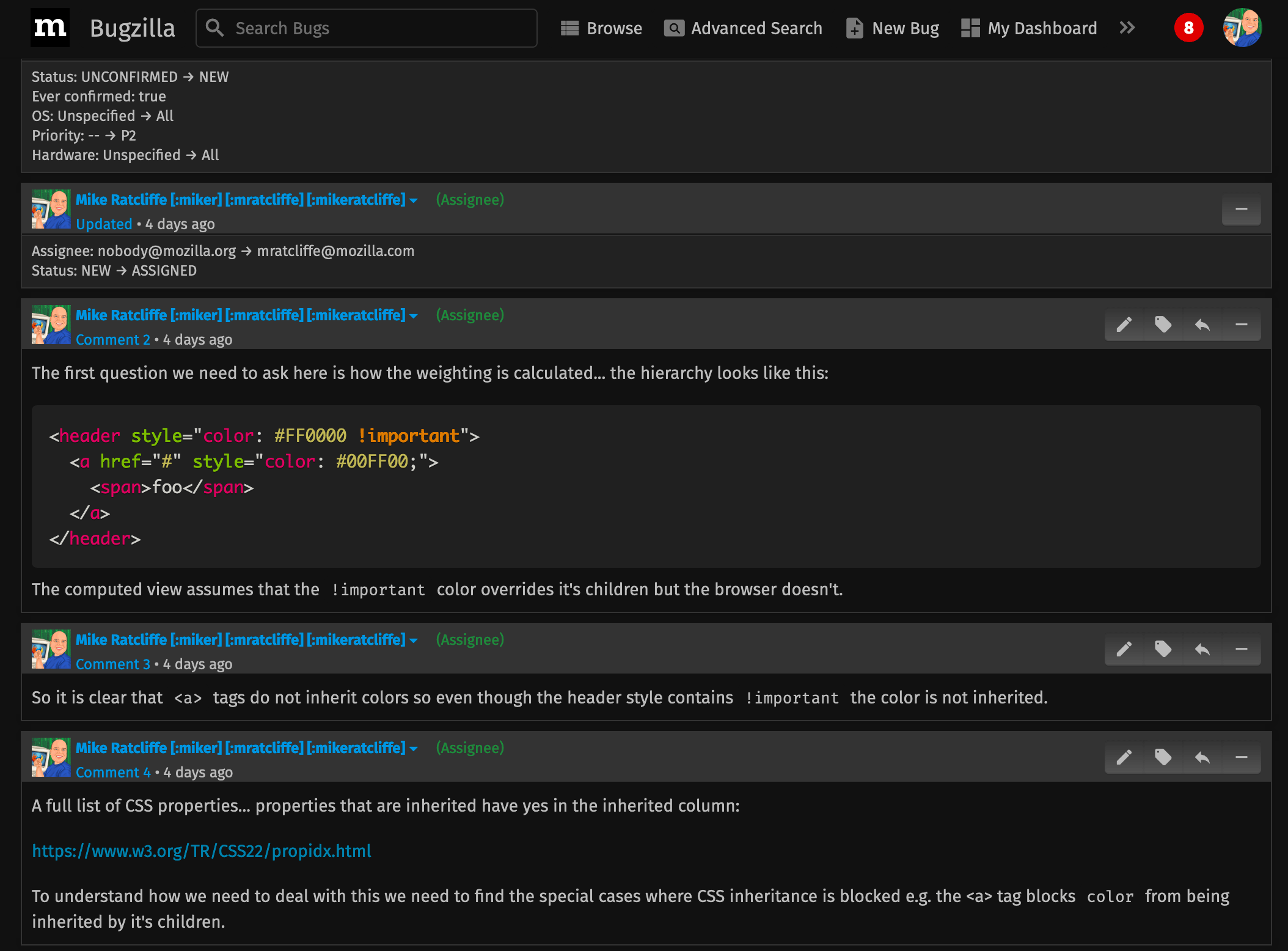This screenshot has height=951, width=1288.
Task: Click the Updated link in the first entry
Action: pos(104,224)
